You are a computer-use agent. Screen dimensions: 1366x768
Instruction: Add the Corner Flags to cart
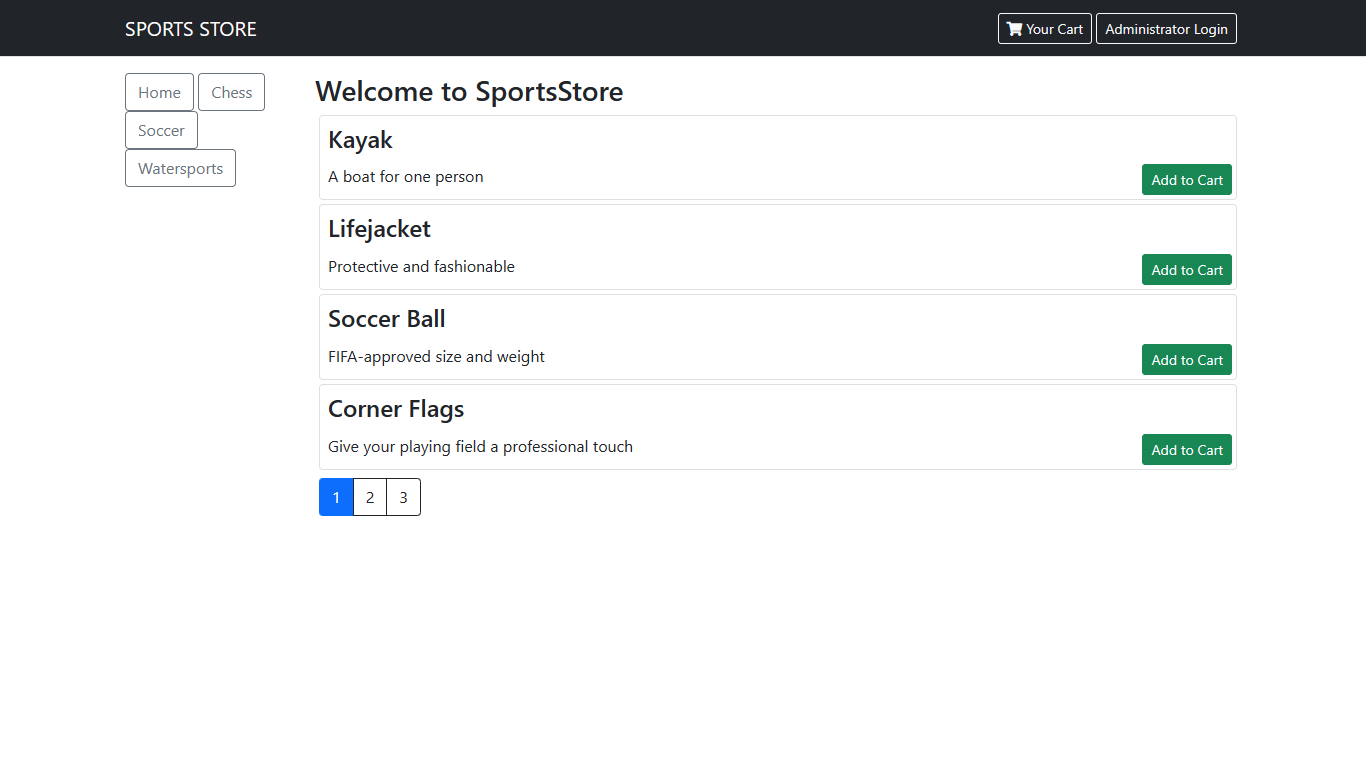tap(1186, 450)
